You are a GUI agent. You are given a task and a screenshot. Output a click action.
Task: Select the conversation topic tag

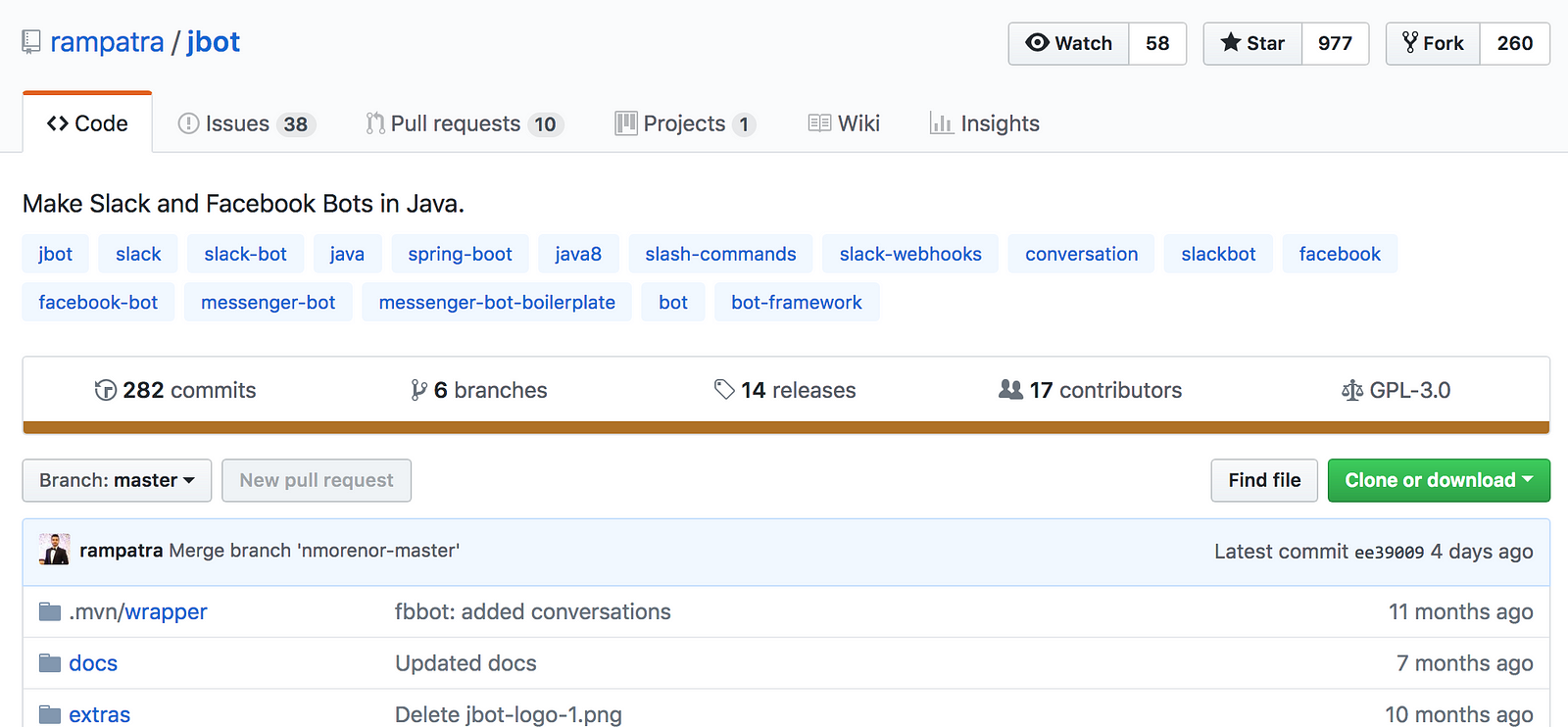pos(1081,254)
